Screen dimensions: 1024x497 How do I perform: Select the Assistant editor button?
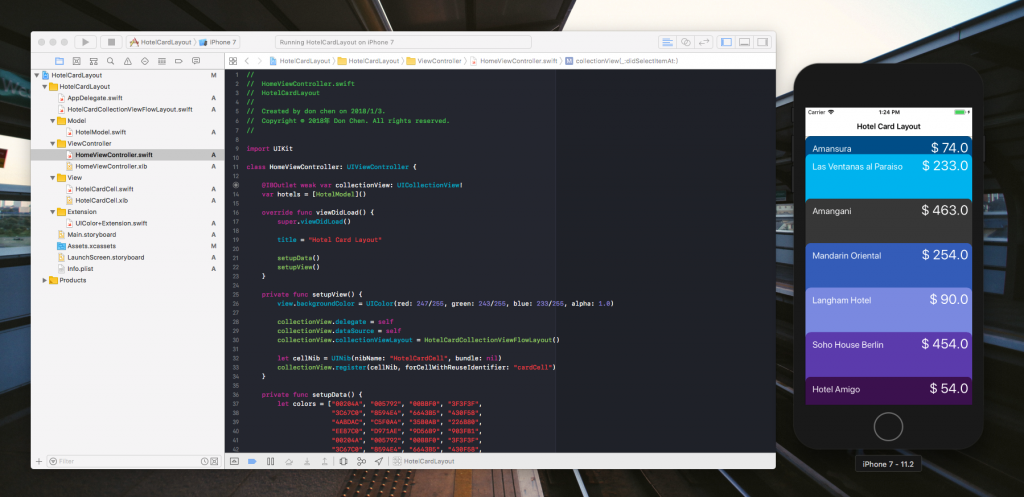pos(685,42)
